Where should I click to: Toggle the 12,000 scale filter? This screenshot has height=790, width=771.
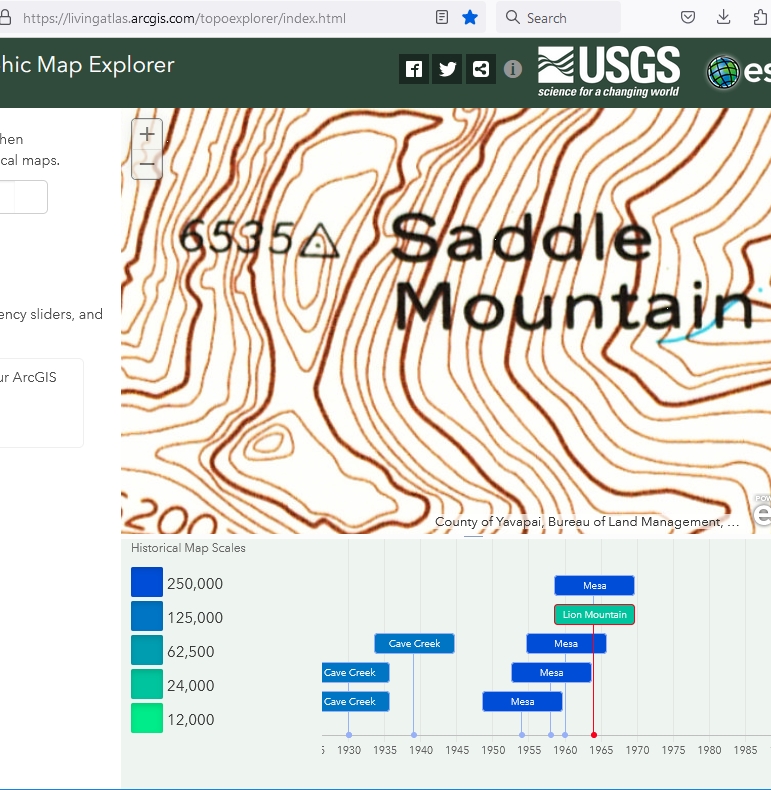147,719
